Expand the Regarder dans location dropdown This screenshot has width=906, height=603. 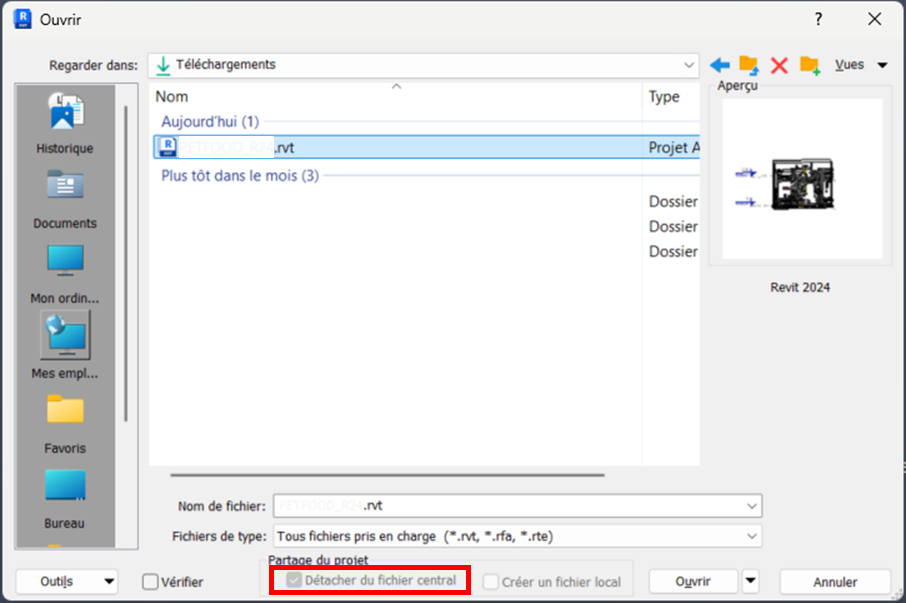tap(689, 65)
